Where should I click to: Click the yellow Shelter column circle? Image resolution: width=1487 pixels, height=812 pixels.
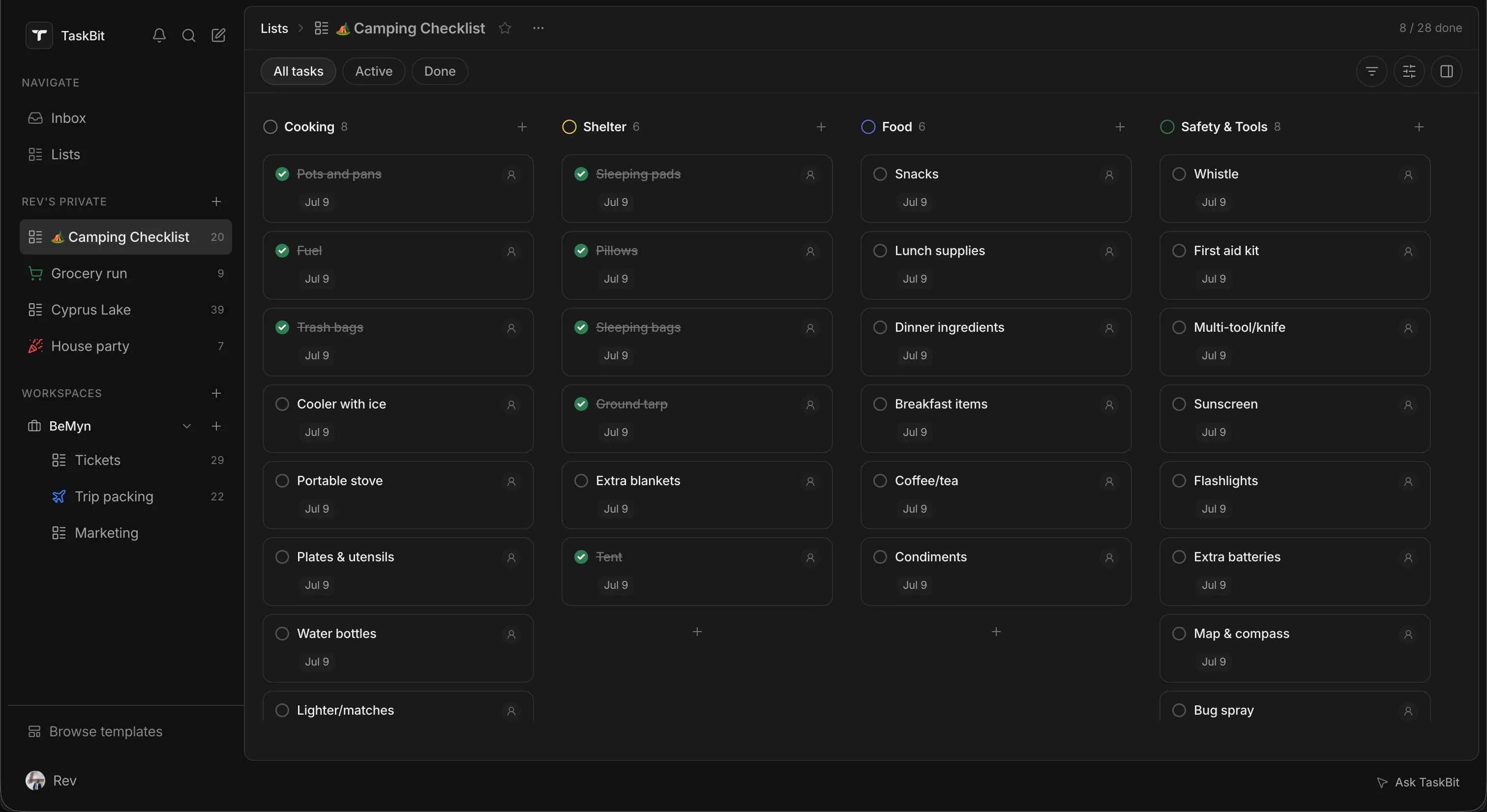tap(569, 127)
